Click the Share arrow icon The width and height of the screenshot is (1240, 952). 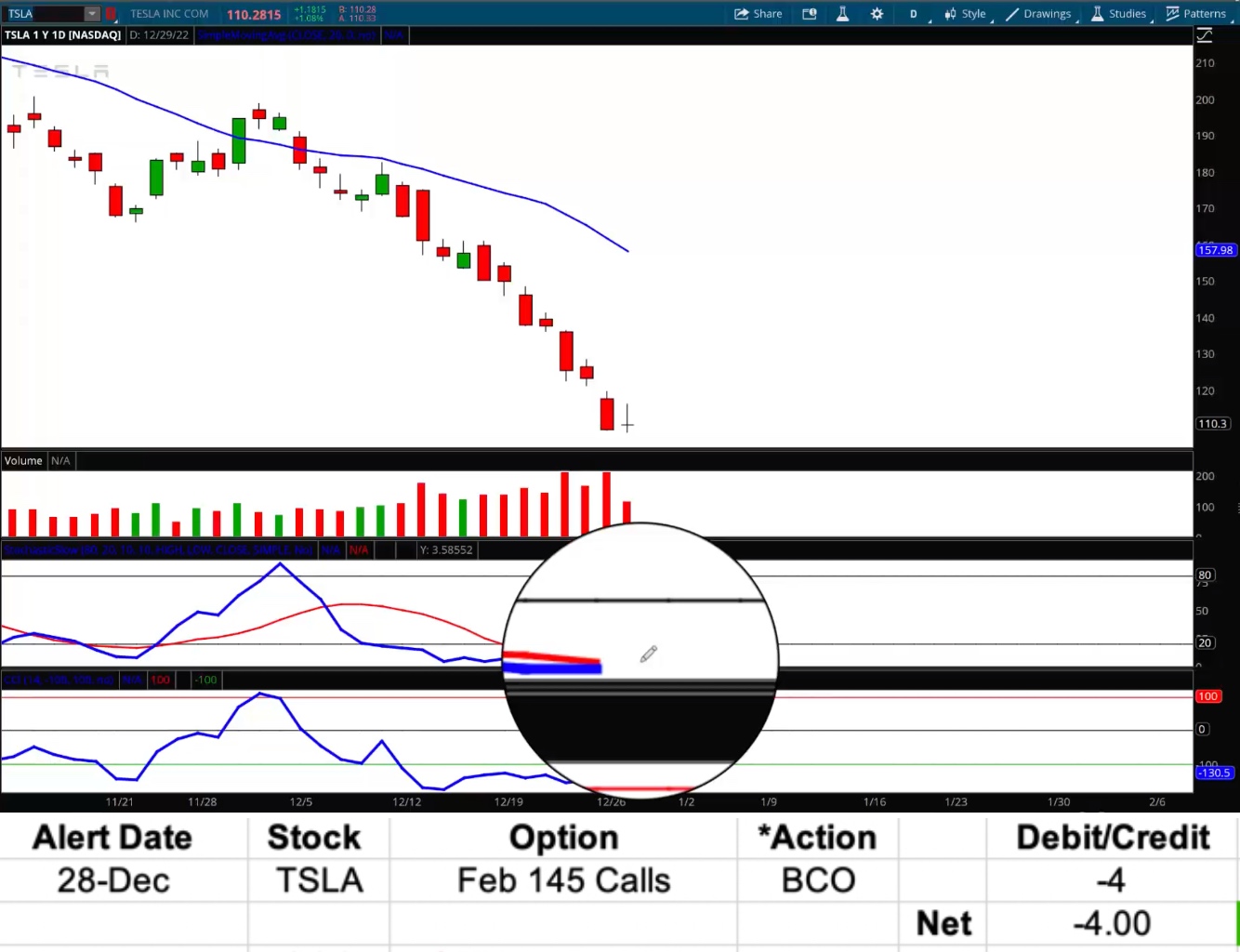741,14
